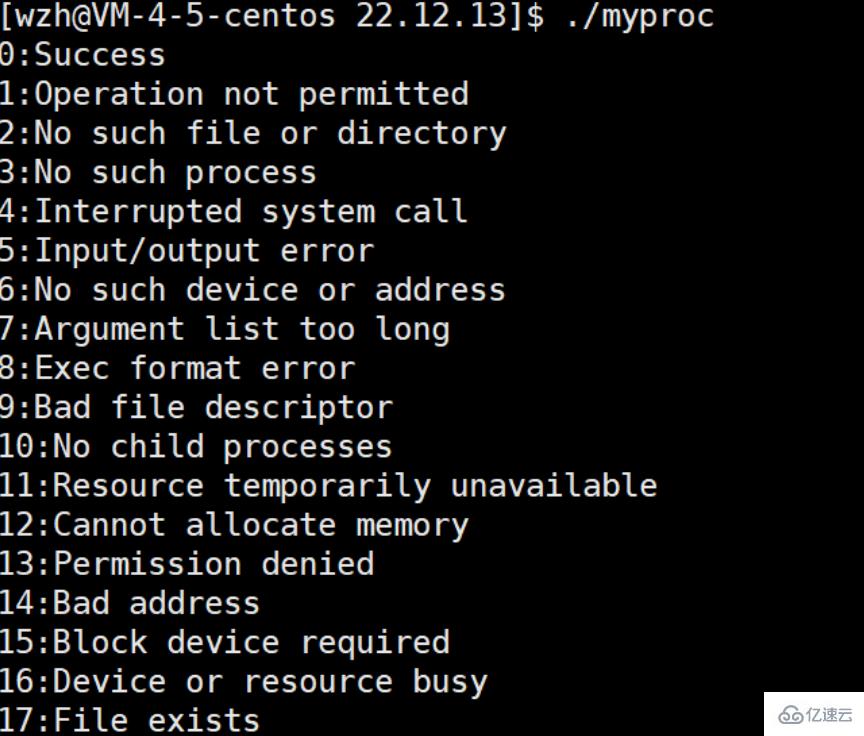Image resolution: width=864 pixels, height=736 pixels.
Task: Click "Resource temporarily unavailable" line
Action: point(329,485)
